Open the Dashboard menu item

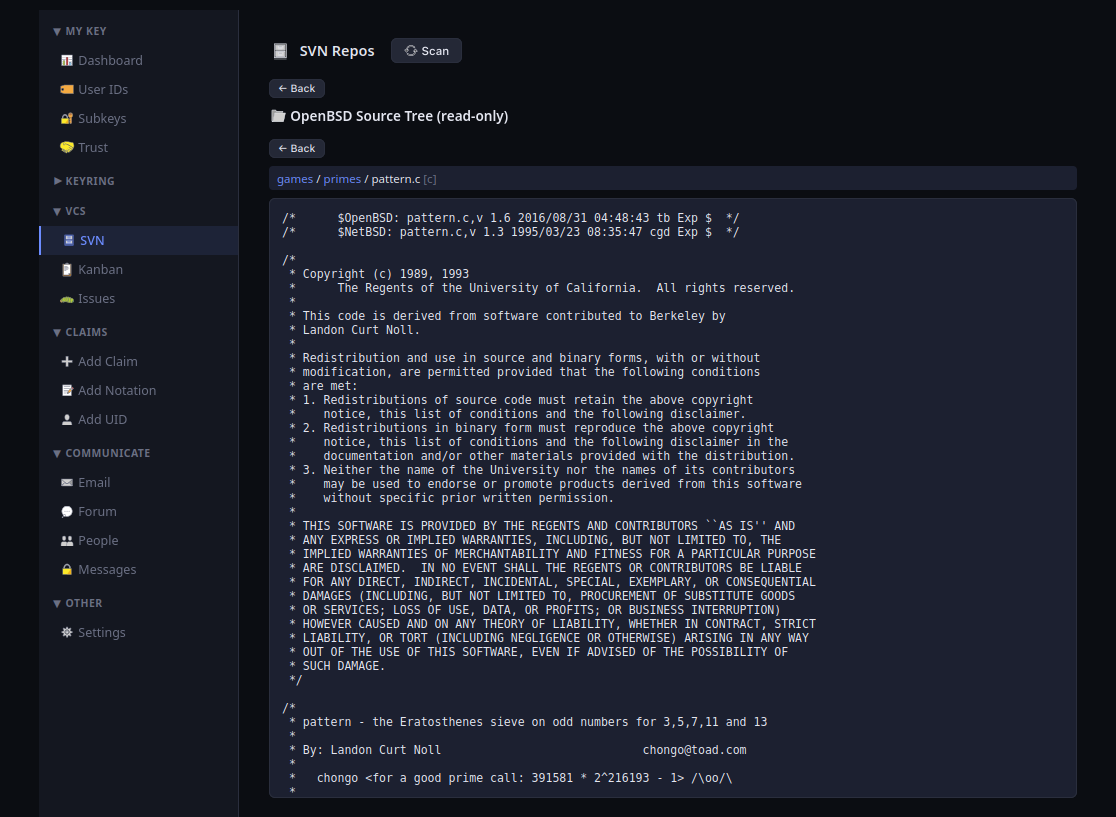point(139,60)
